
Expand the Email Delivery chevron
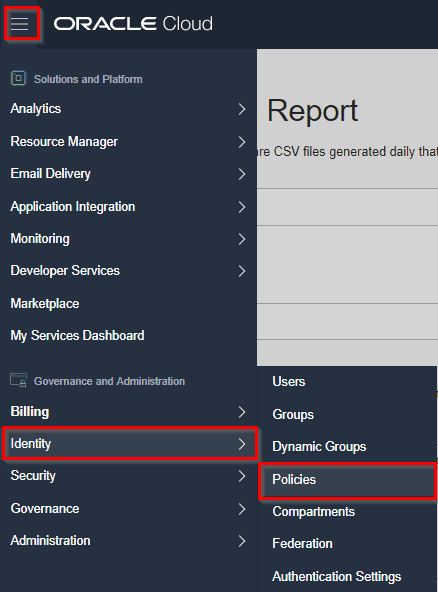(242, 174)
